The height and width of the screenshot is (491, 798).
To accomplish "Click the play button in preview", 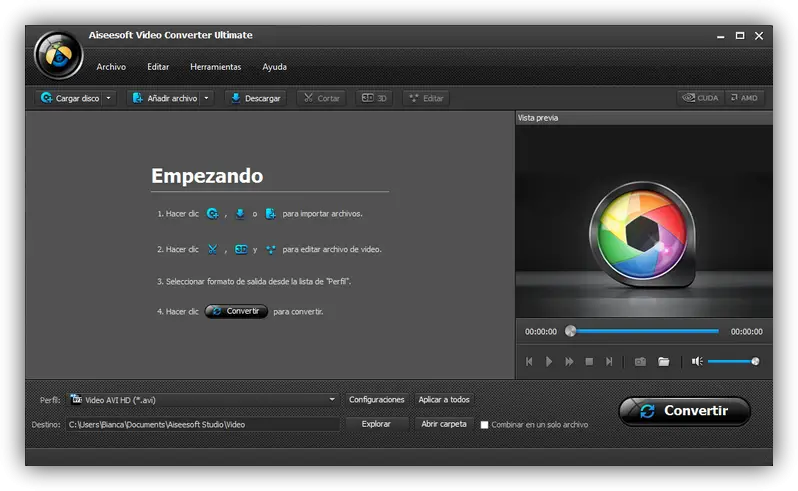I will point(549,361).
